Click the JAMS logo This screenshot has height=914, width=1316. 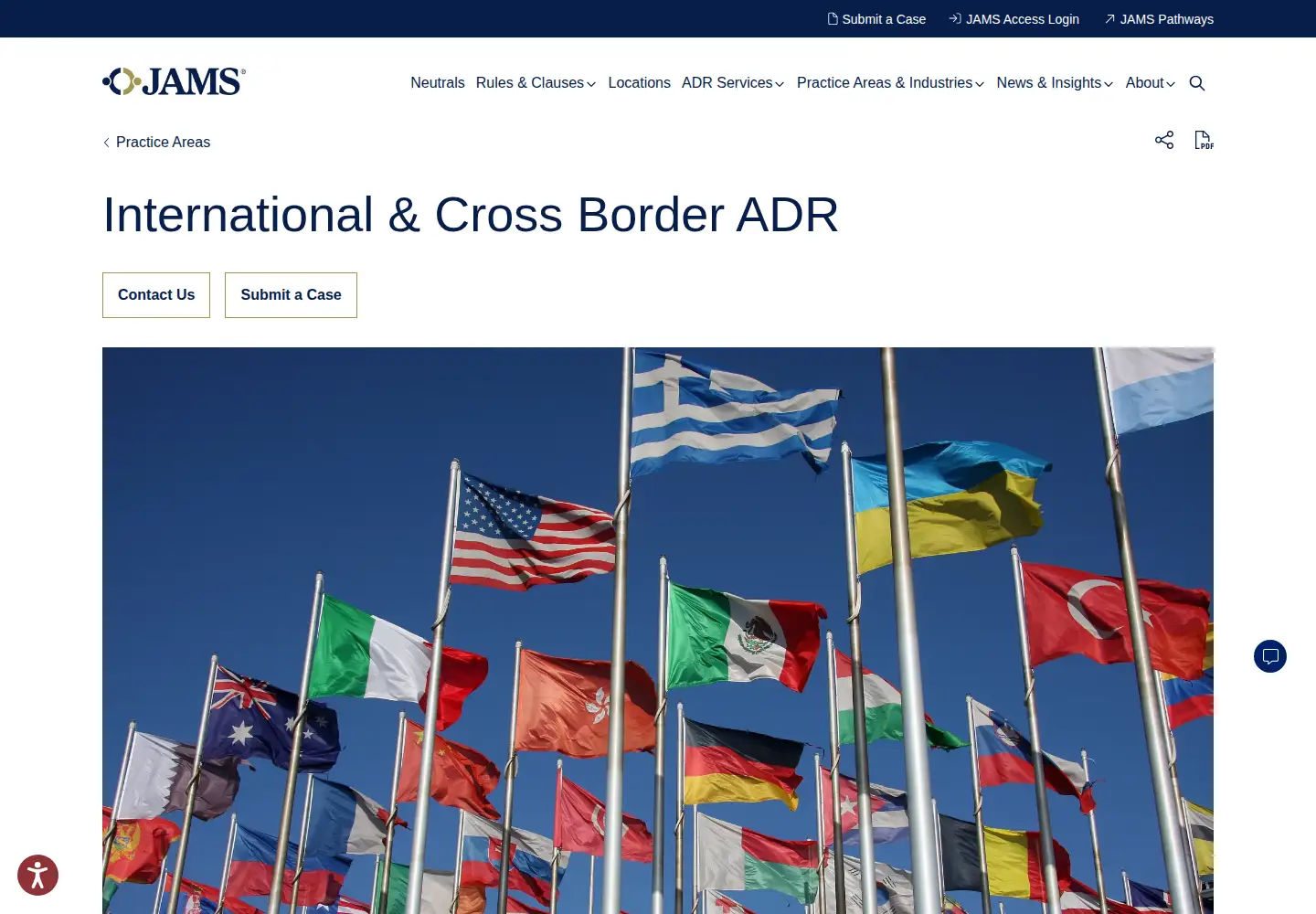click(x=174, y=82)
